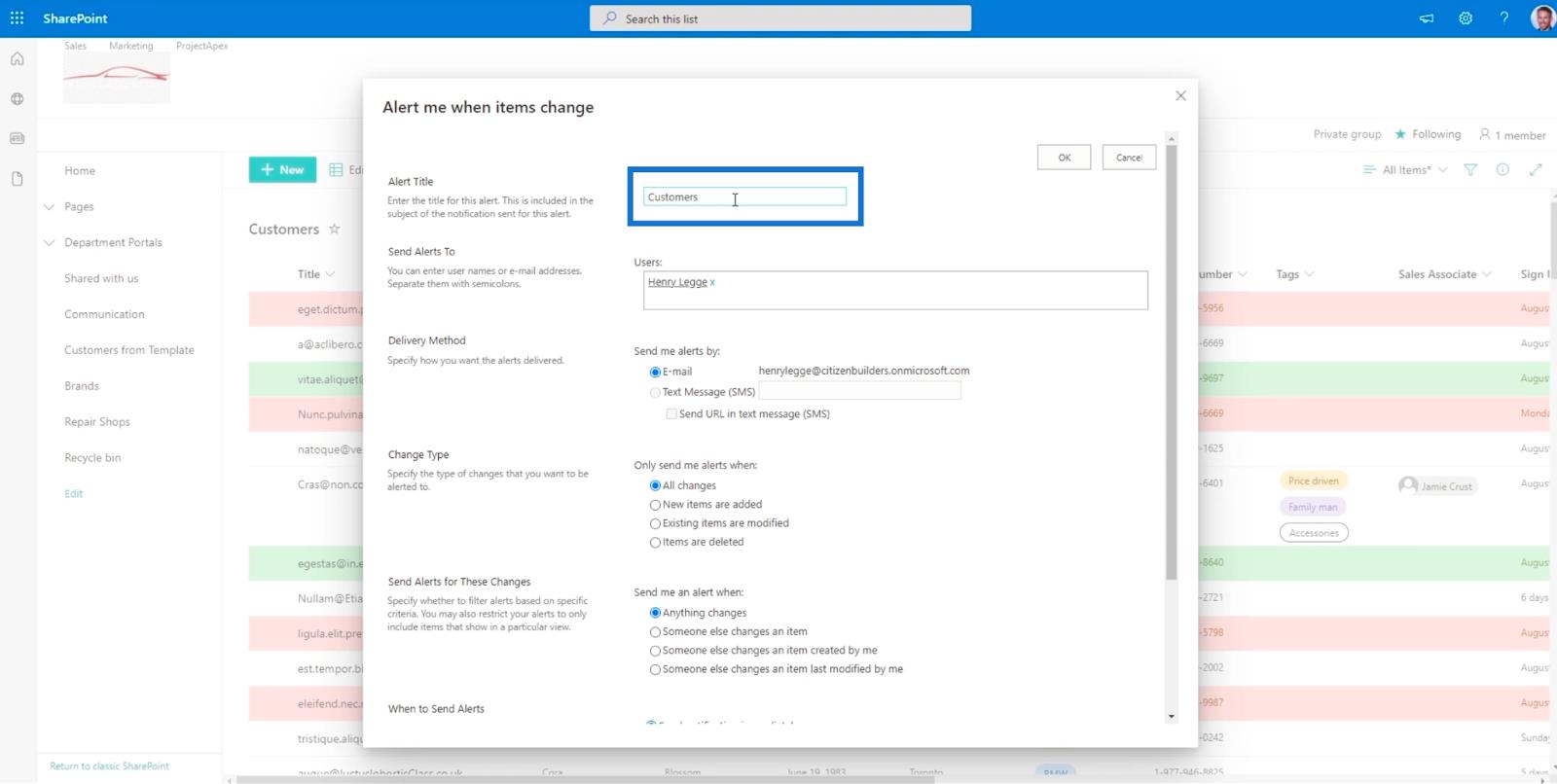This screenshot has height=784, width=1557.
Task: Open the info details pane icon
Action: tap(1503, 169)
